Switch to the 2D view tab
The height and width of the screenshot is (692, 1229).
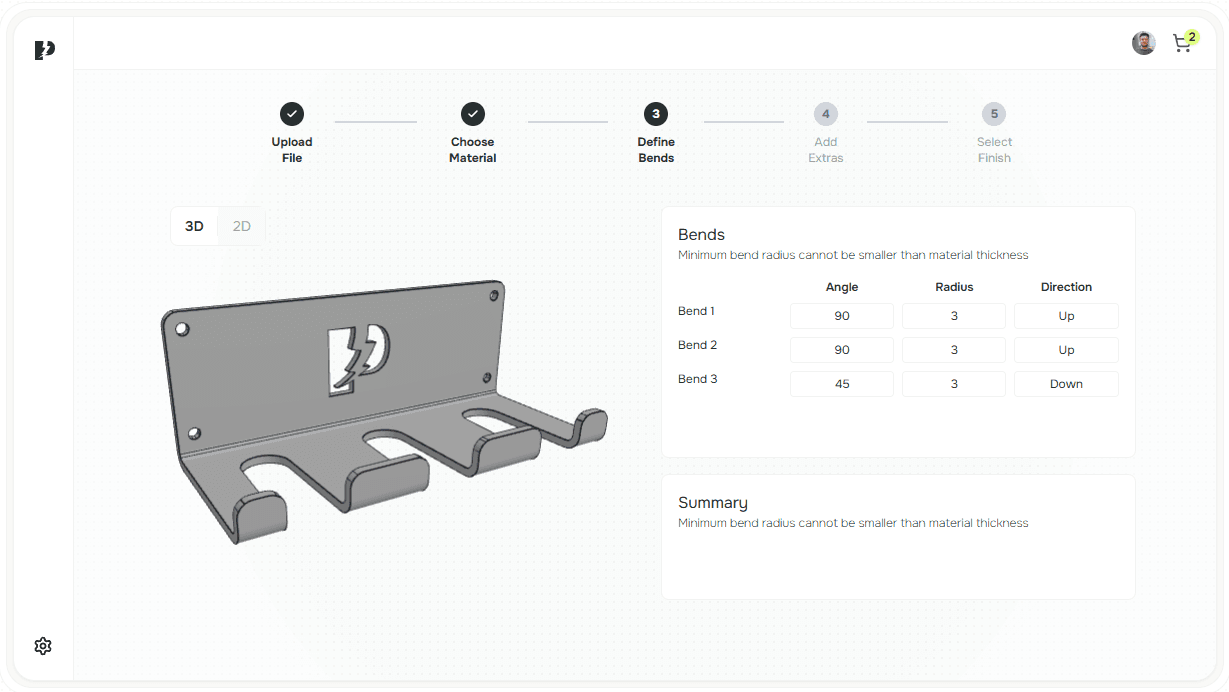coord(242,226)
